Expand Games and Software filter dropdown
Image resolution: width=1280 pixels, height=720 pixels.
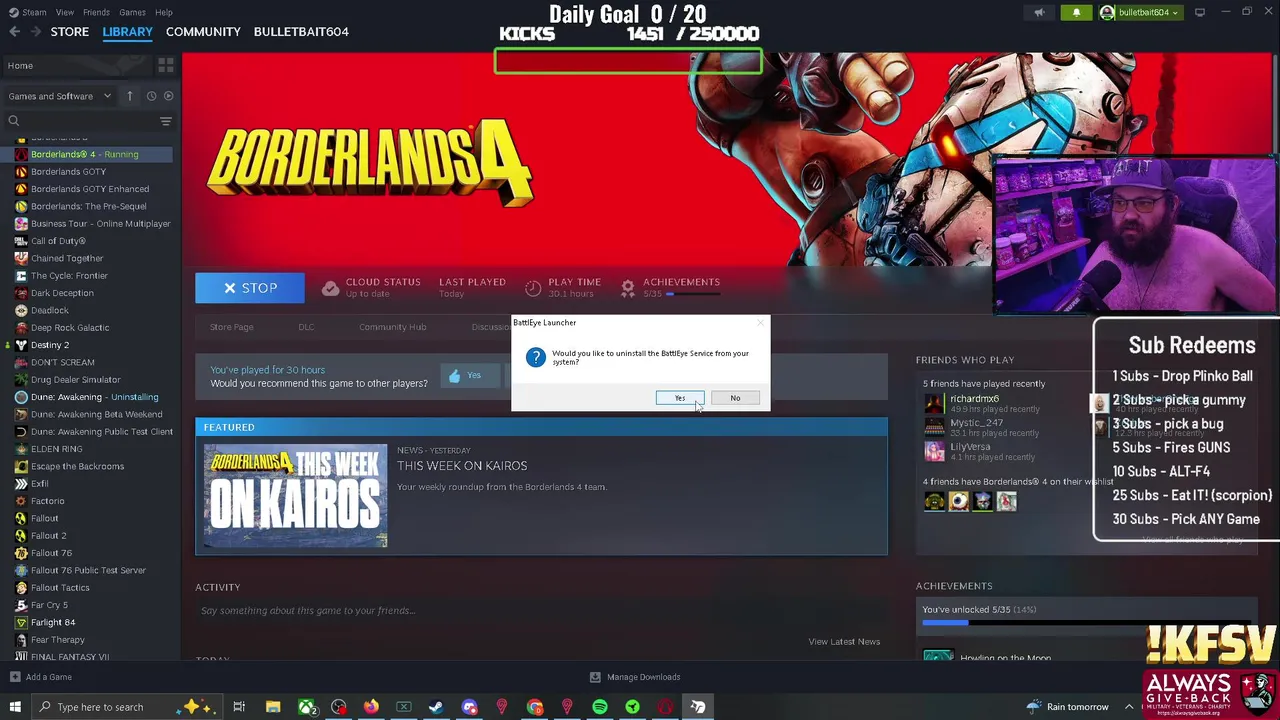59,96
